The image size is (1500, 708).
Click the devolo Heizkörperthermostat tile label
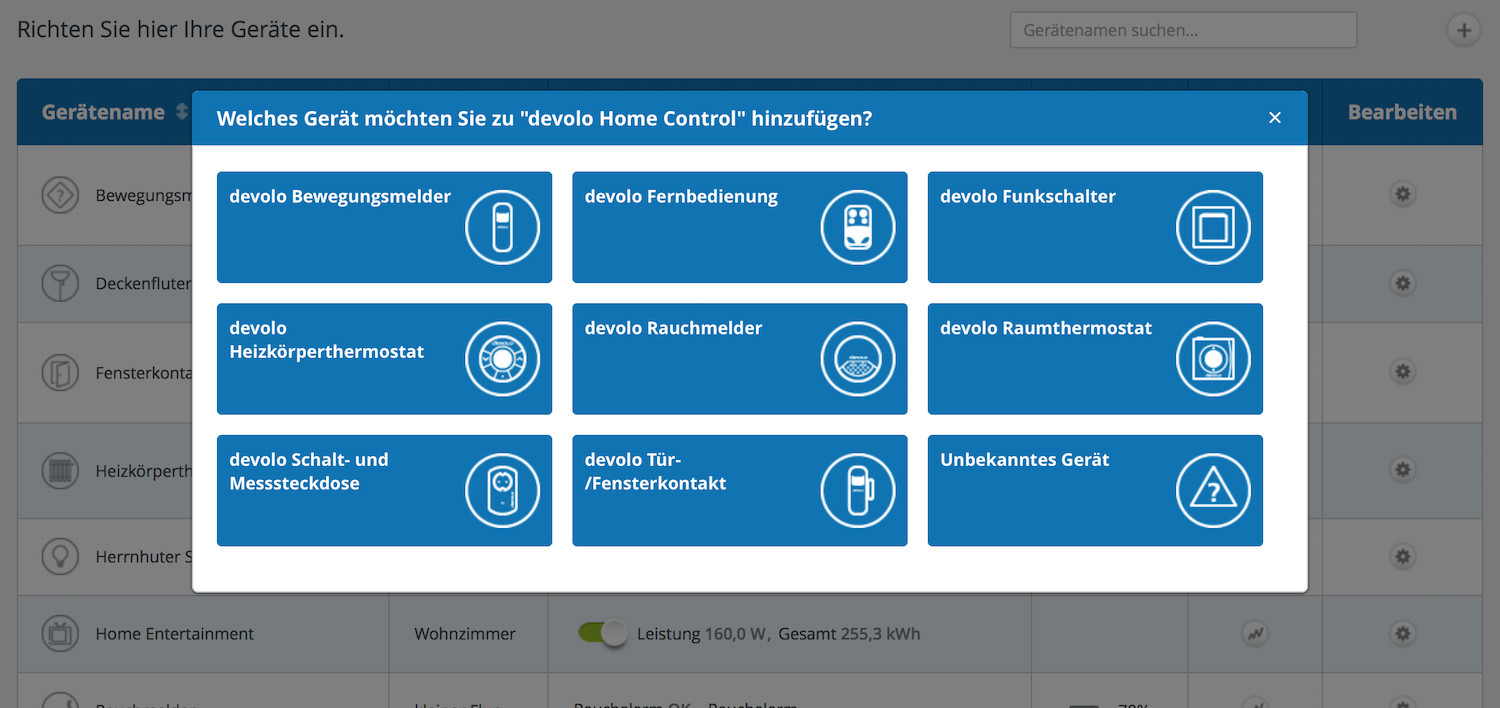[327, 340]
